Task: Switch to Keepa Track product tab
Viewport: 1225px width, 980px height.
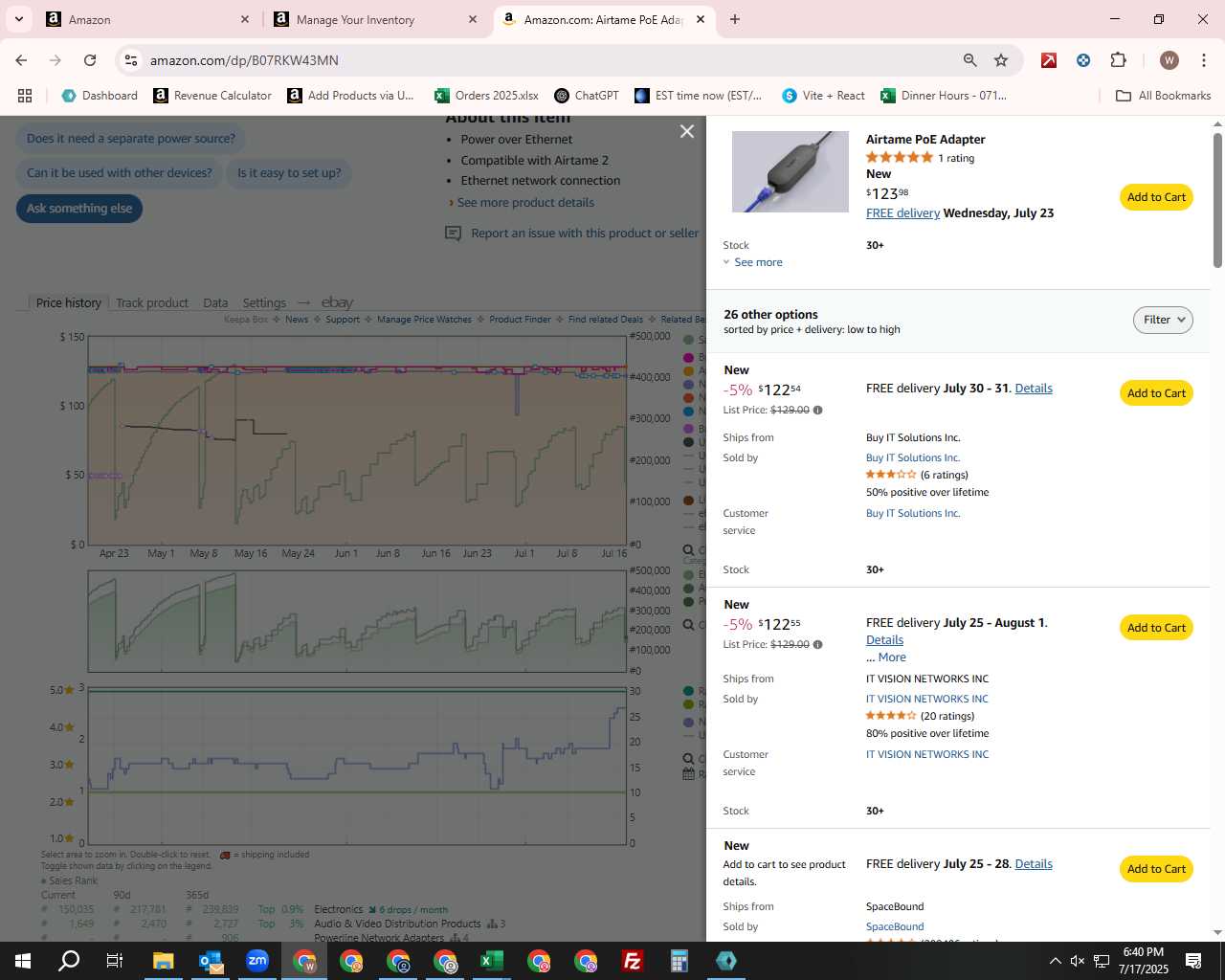Action: [152, 302]
